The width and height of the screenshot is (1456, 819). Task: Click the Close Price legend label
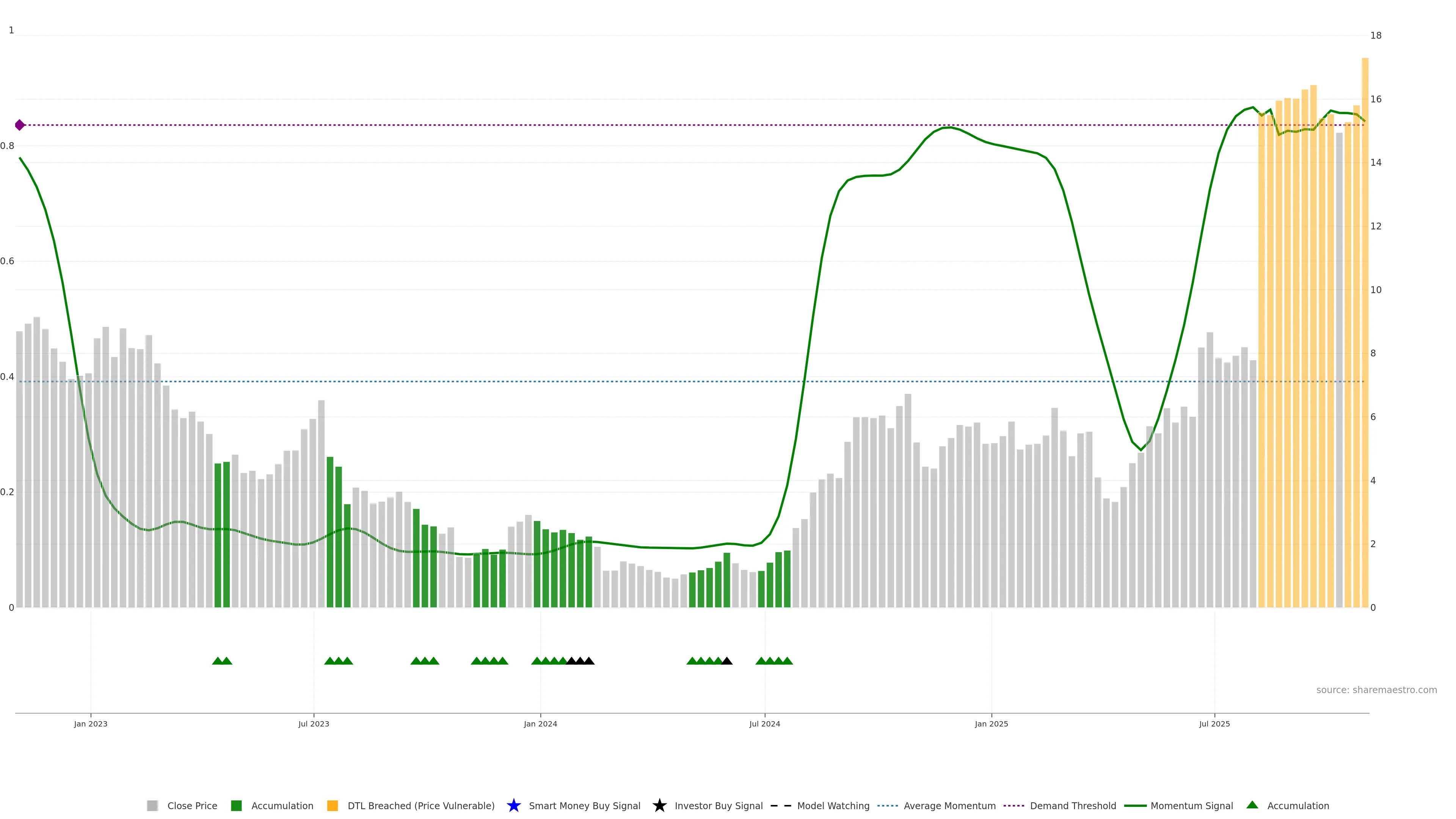click(x=192, y=805)
